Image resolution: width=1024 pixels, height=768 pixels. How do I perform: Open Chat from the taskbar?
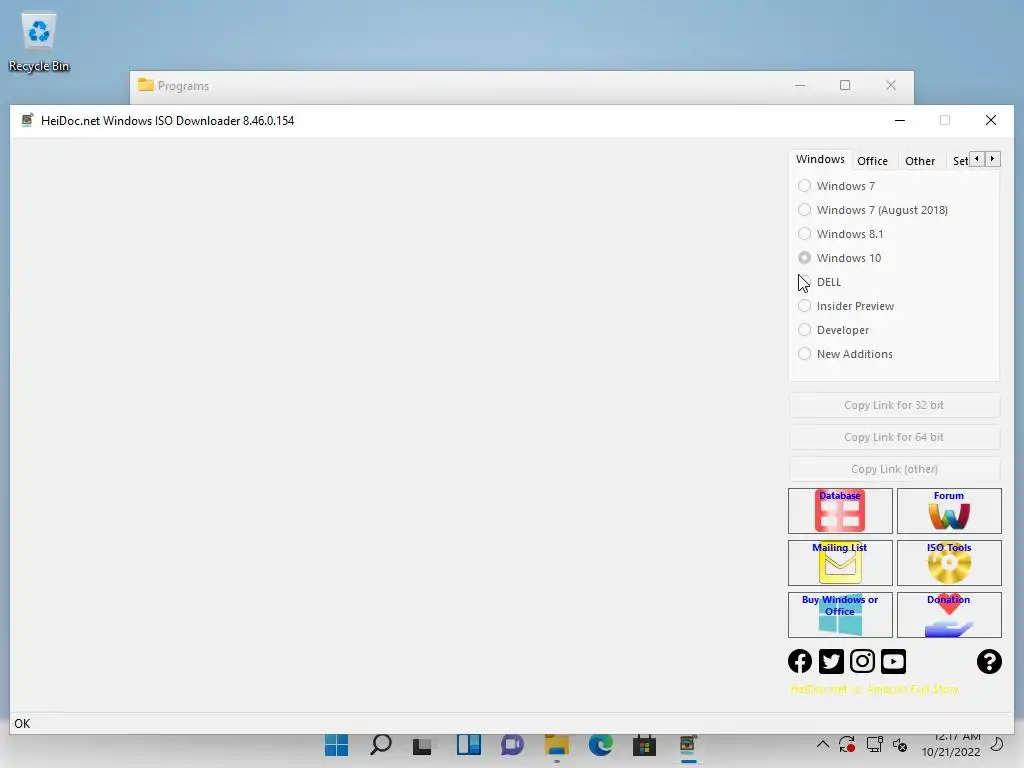pos(513,745)
